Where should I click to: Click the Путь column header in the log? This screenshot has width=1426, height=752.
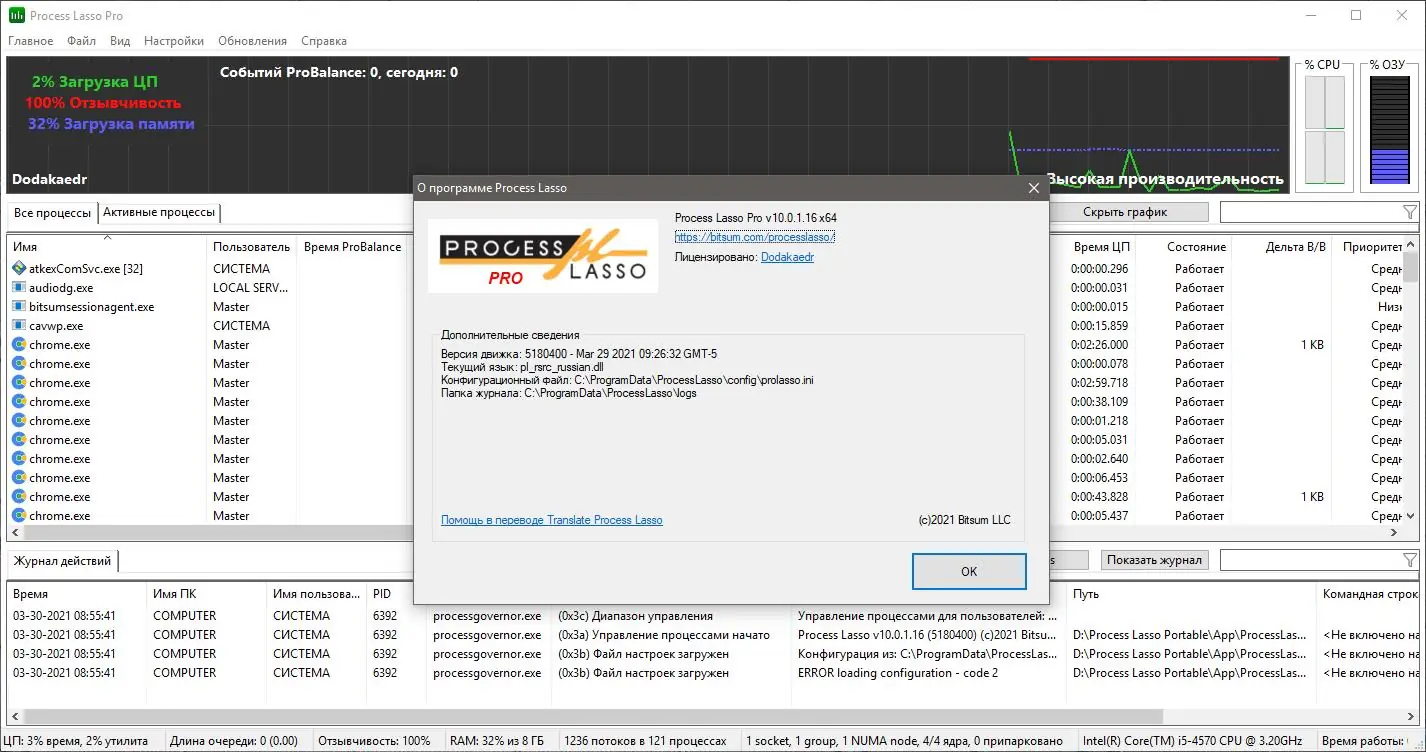1191,594
